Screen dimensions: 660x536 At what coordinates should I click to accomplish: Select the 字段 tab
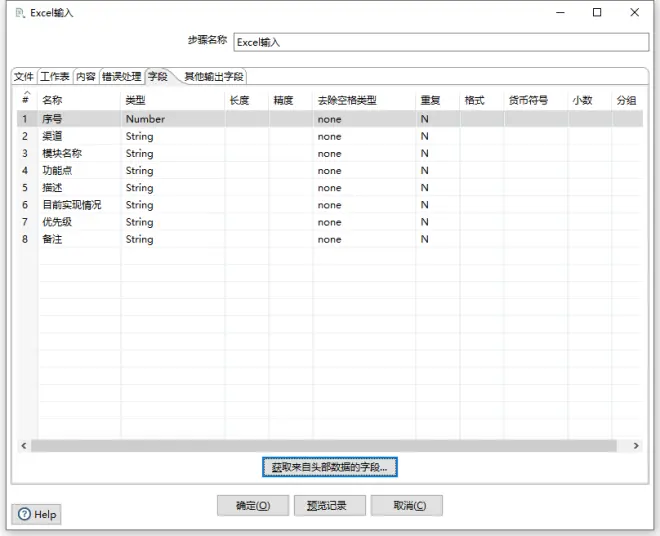pyautogui.click(x=158, y=77)
